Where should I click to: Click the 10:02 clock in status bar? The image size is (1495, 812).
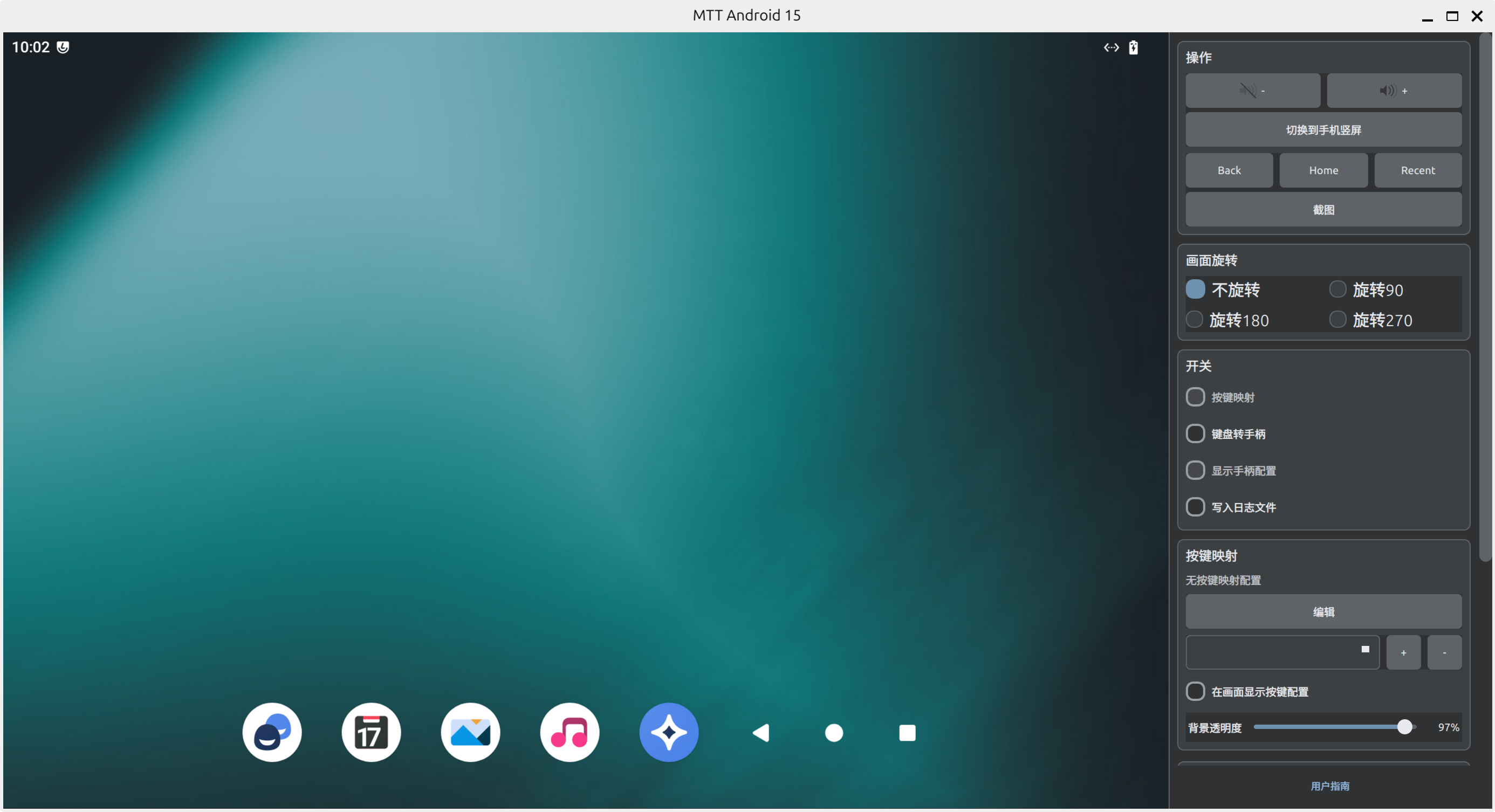point(30,47)
